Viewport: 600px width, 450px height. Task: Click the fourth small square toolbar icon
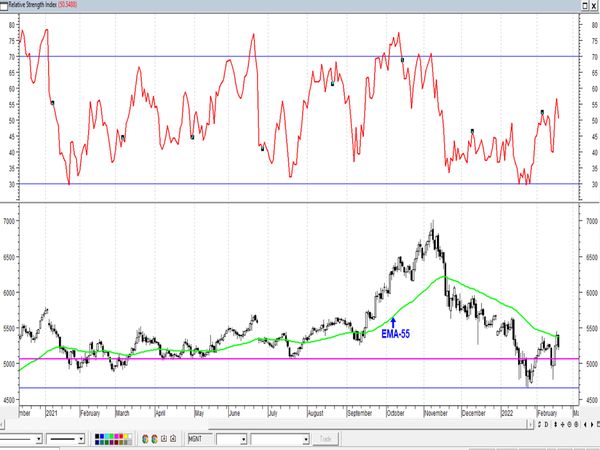[172, 439]
